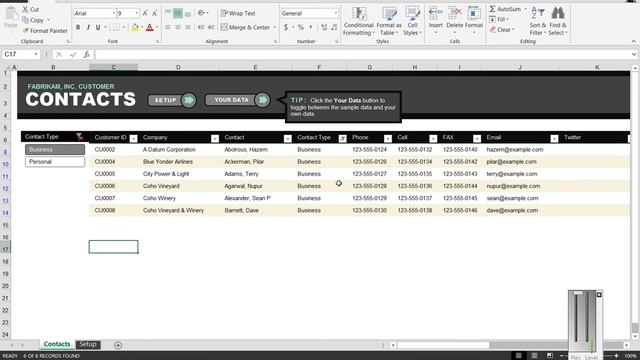Screen dimensions: 640x360
Task: Click the formula bar Enter checkmark icon
Action: [73, 54]
